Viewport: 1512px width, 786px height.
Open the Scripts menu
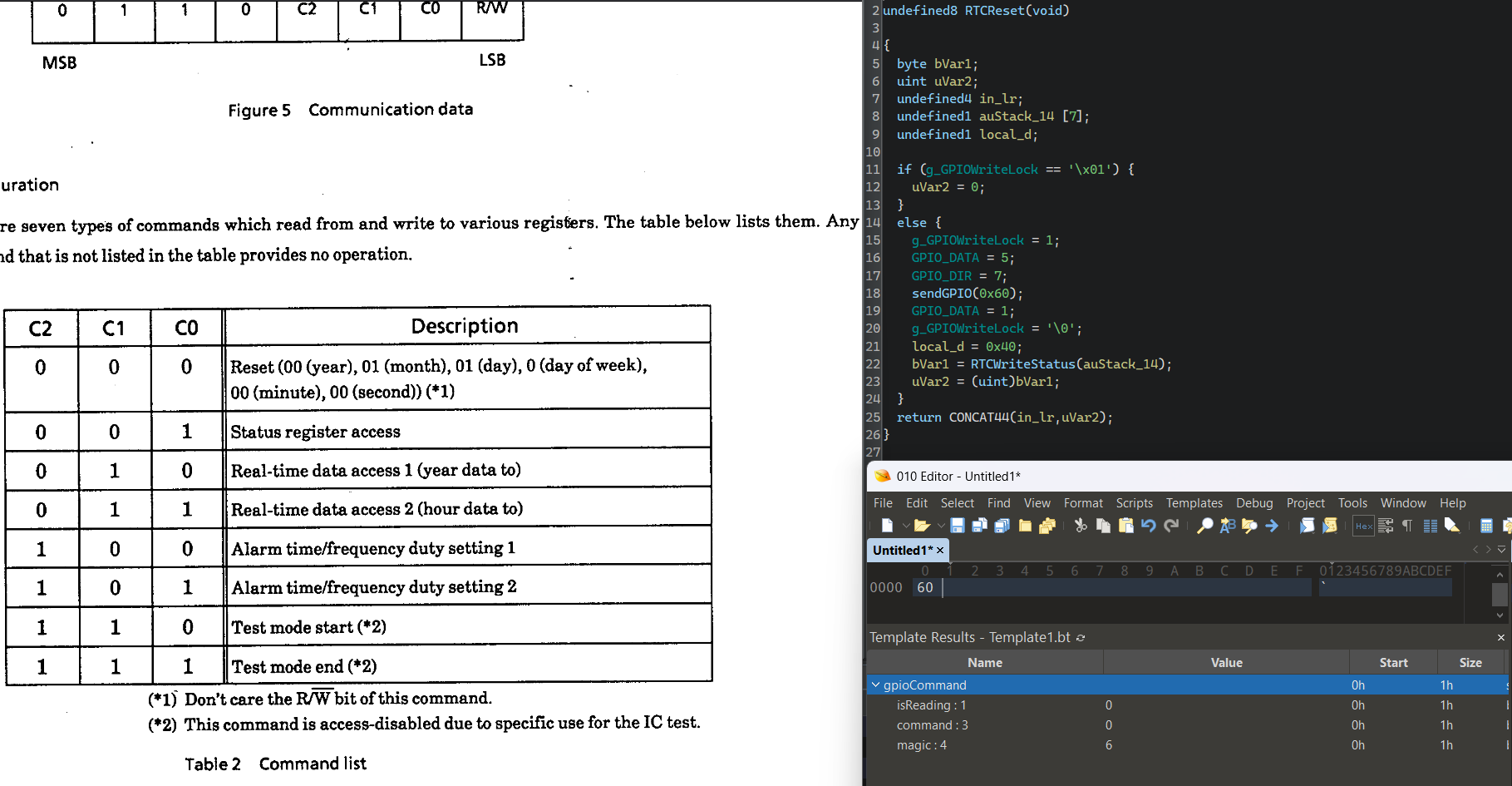click(x=1135, y=502)
